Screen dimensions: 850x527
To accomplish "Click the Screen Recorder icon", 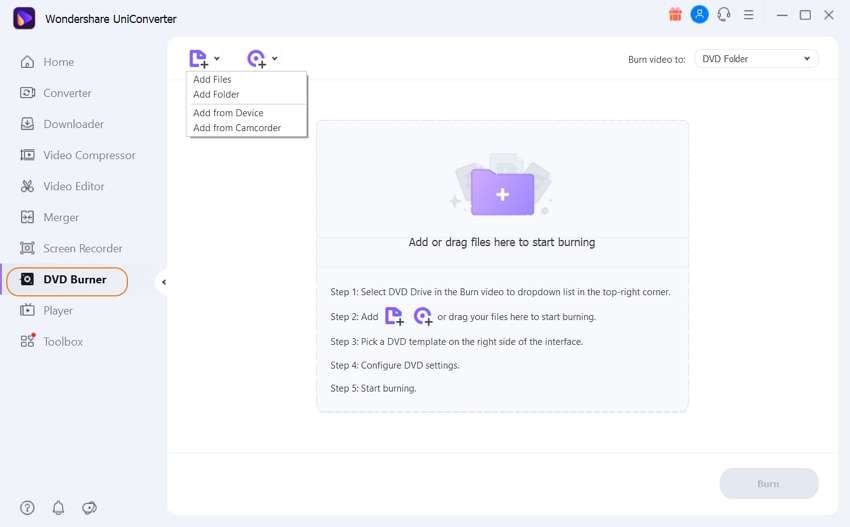I will pyautogui.click(x=27, y=248).
